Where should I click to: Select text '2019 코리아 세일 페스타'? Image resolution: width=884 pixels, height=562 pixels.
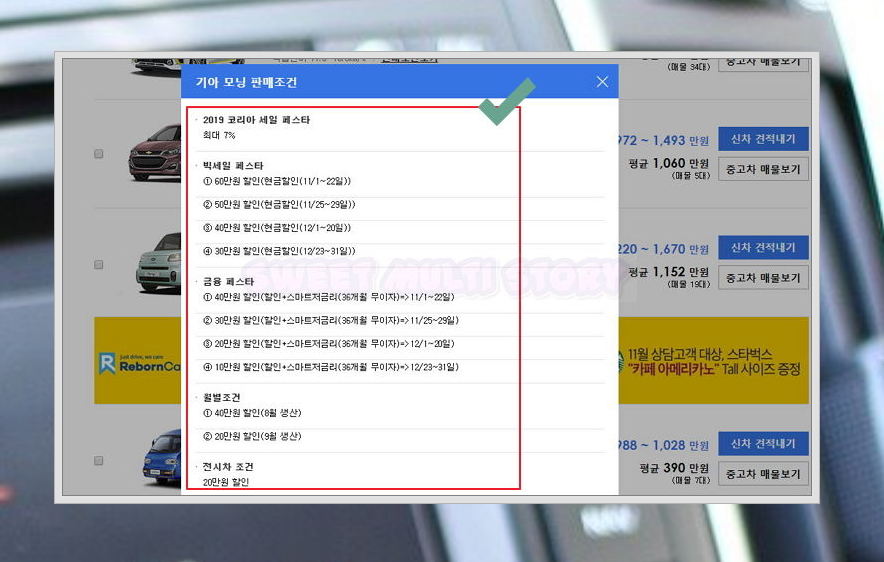256,120
